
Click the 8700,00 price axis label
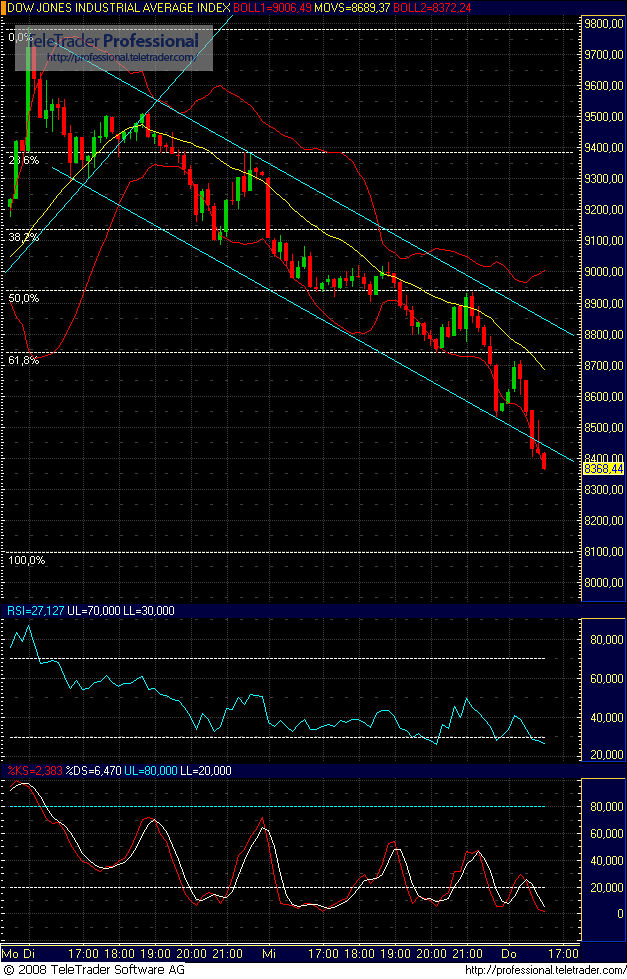(604, 365)
